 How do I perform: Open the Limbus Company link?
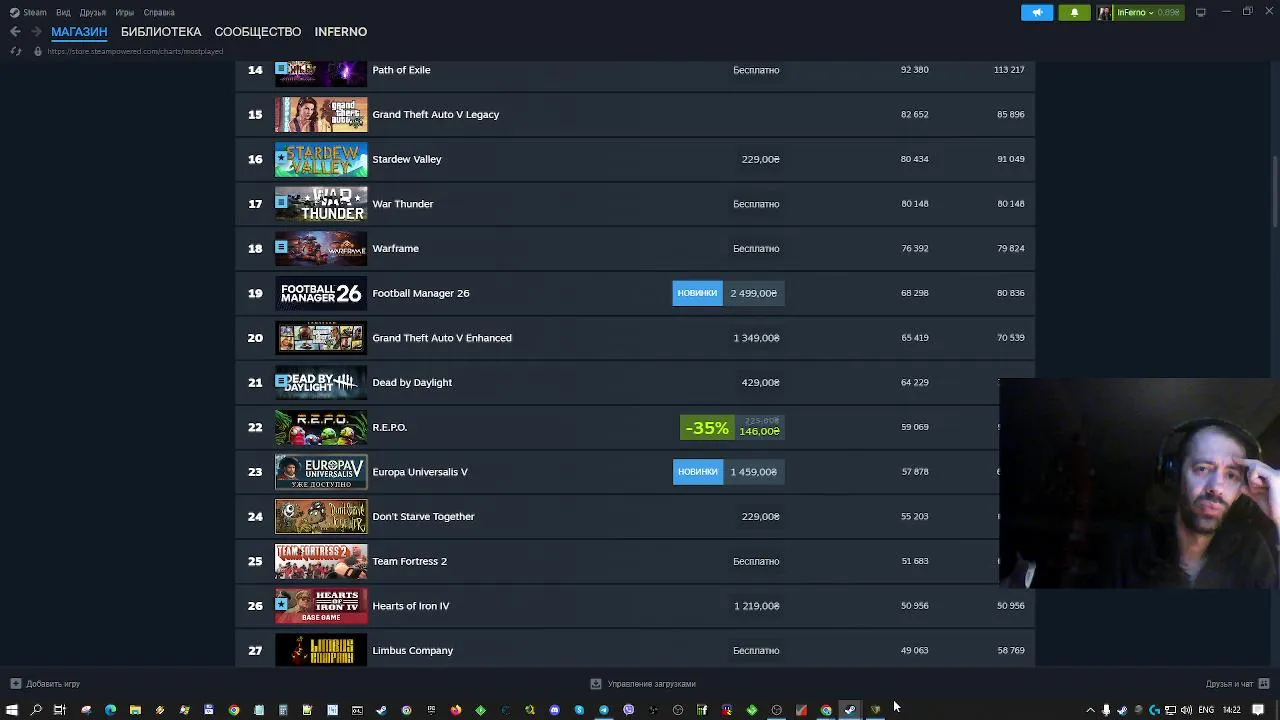coord(412,651)
